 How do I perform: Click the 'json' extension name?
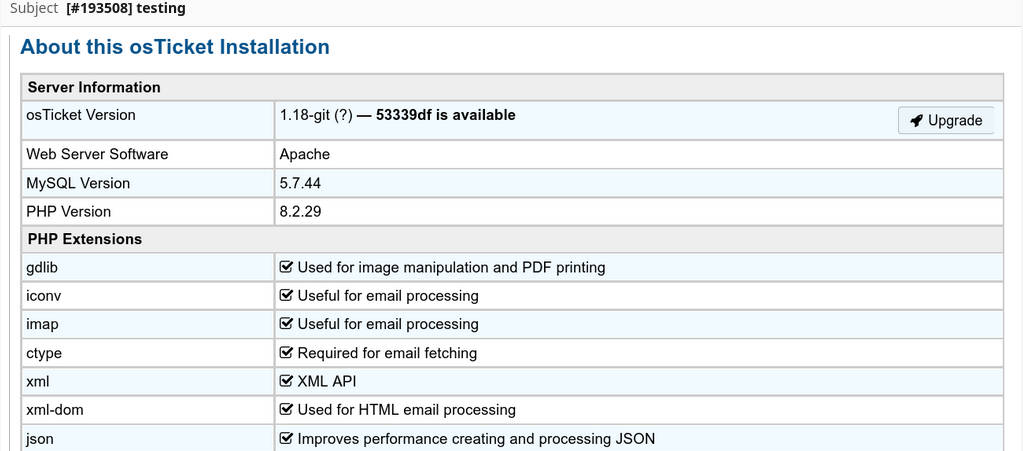pos(40,439)
